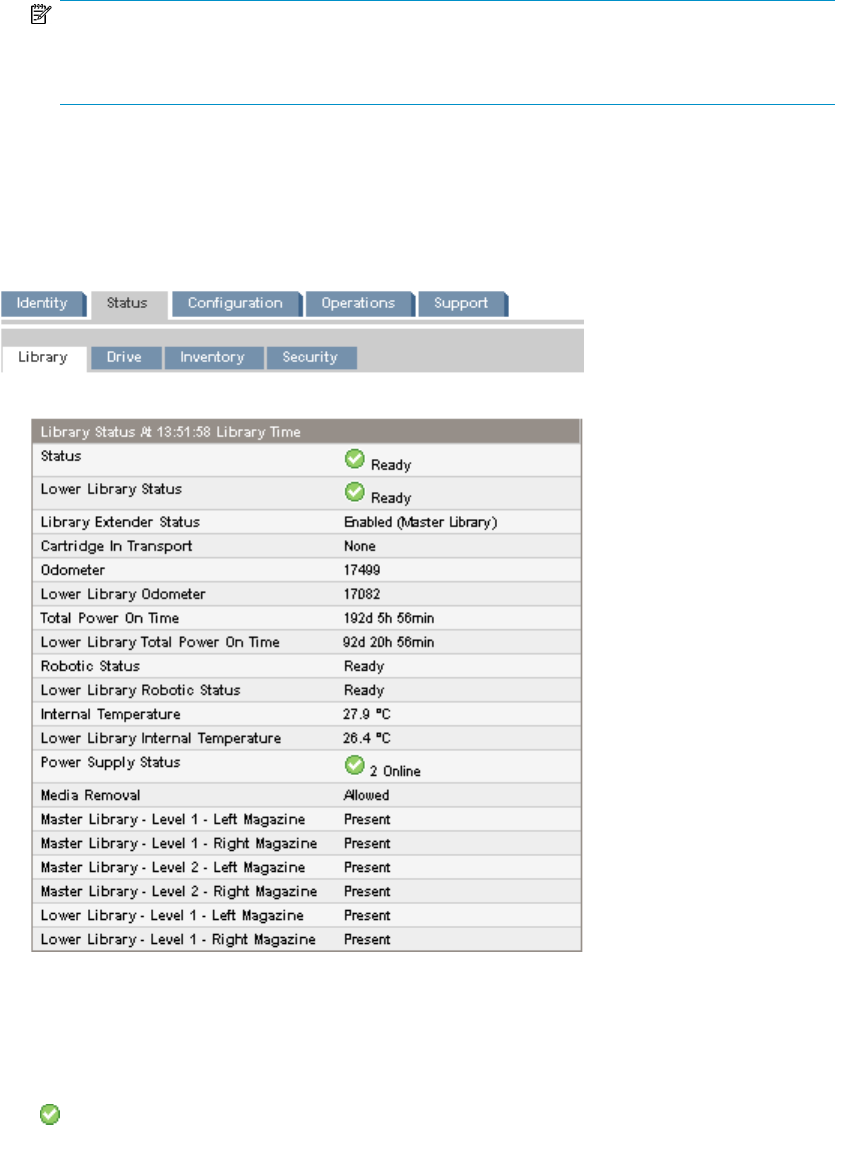Switch to the Inventory sub-tab

(213, 358)
